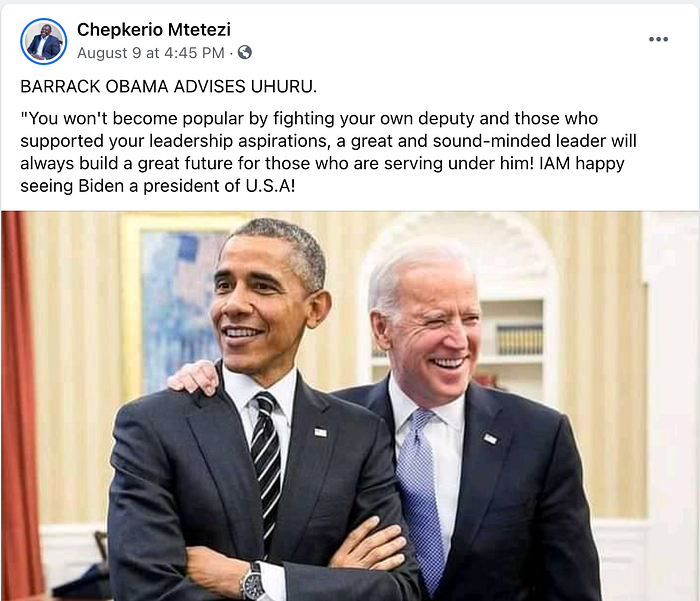This screenshot has width=700, height=601.
Task: Click the flag lapel pin on striped-tie man
Action: pos(321,432)
